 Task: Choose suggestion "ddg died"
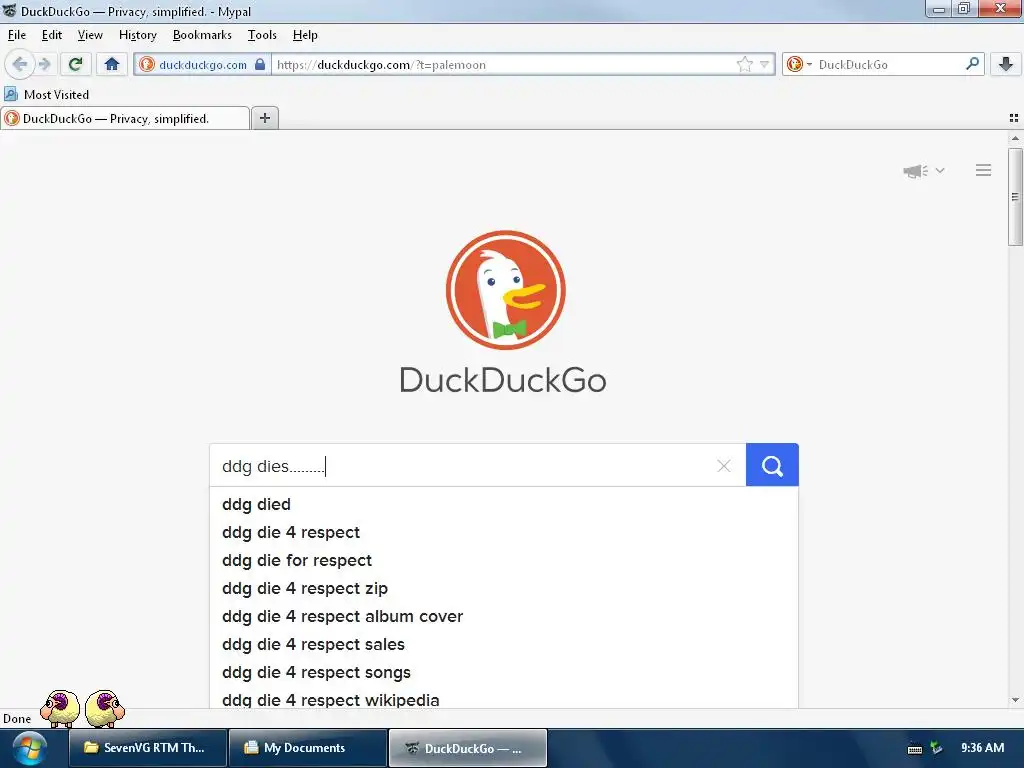pos(504,504)
